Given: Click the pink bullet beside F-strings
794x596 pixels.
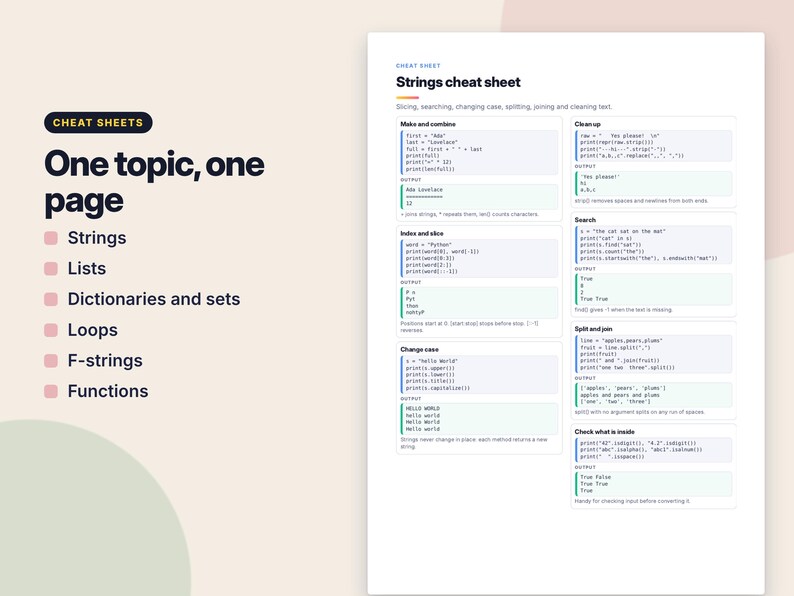Looking at the screenshot, I should tap(51, 361).
